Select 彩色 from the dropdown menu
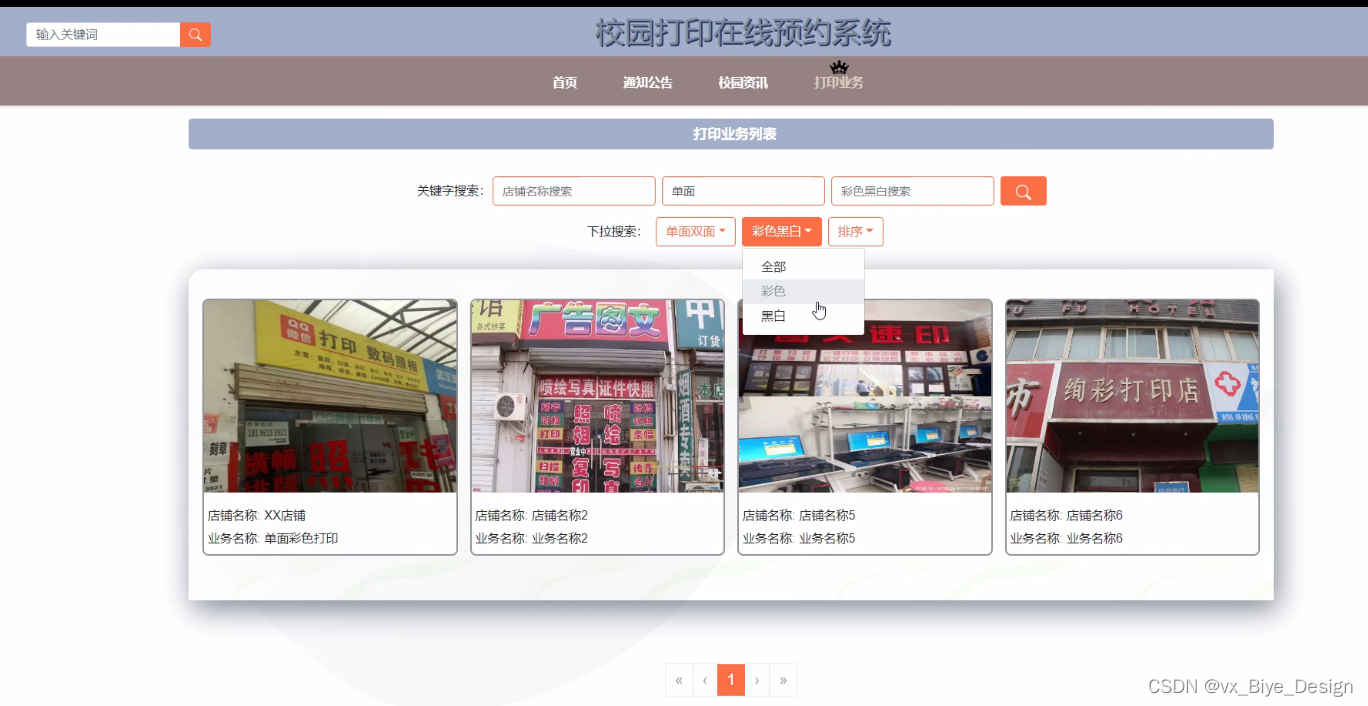The height and width of the screenshot is (706, 1368). [x=803, y=291]
